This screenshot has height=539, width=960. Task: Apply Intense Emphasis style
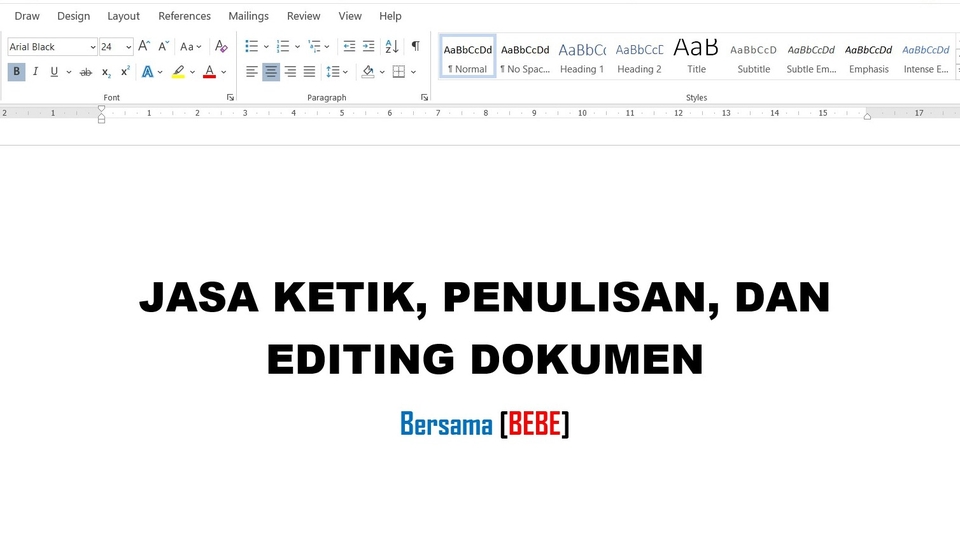point(926,56)
